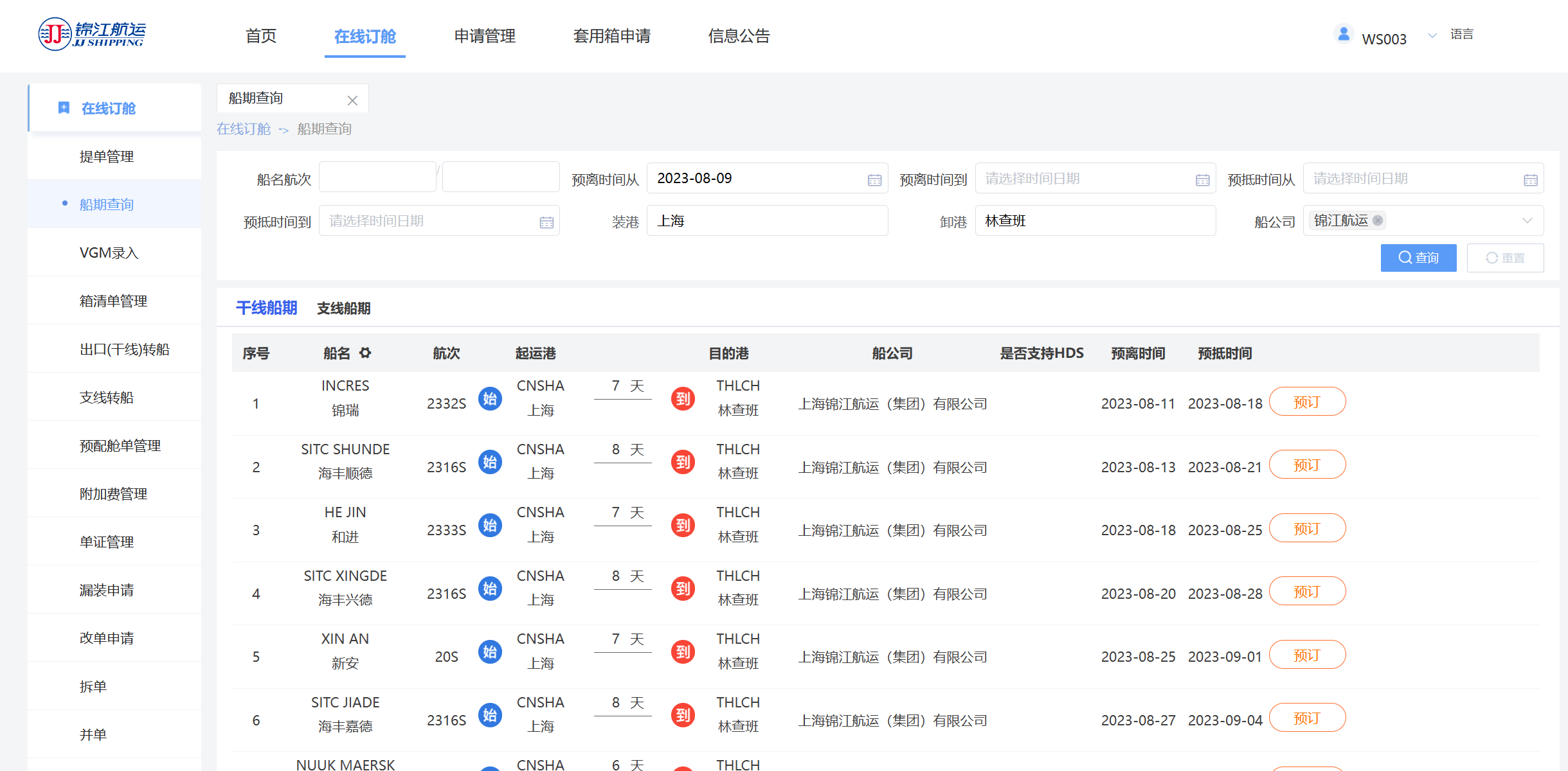Viewport: 1568px width, 771px height.
Task: Switch to the 支线船期 tab
Action: (344, 308)
